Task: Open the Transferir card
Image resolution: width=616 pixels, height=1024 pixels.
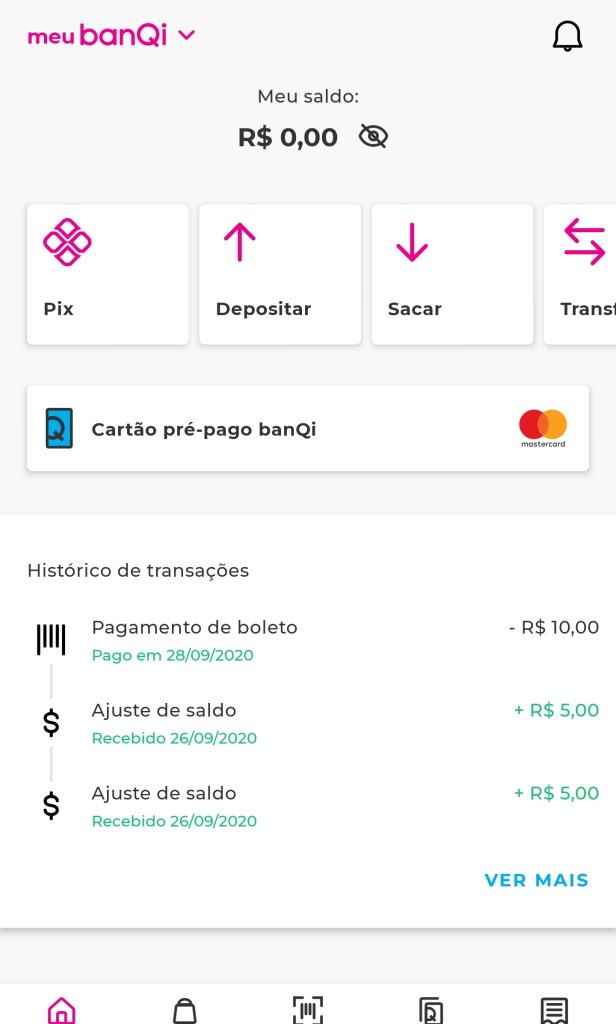Action: click(x=583, y=274)
